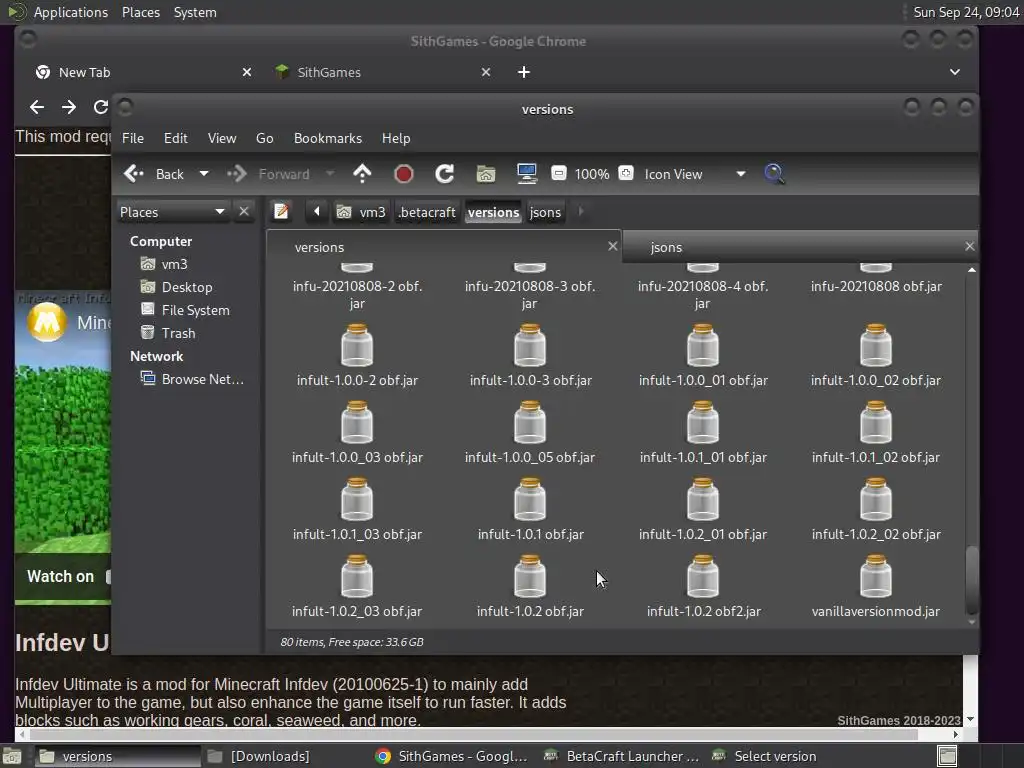This screenshot has width=1024, height=768.
Task: Go to the jsons path button
Action: tap(545, 212)
